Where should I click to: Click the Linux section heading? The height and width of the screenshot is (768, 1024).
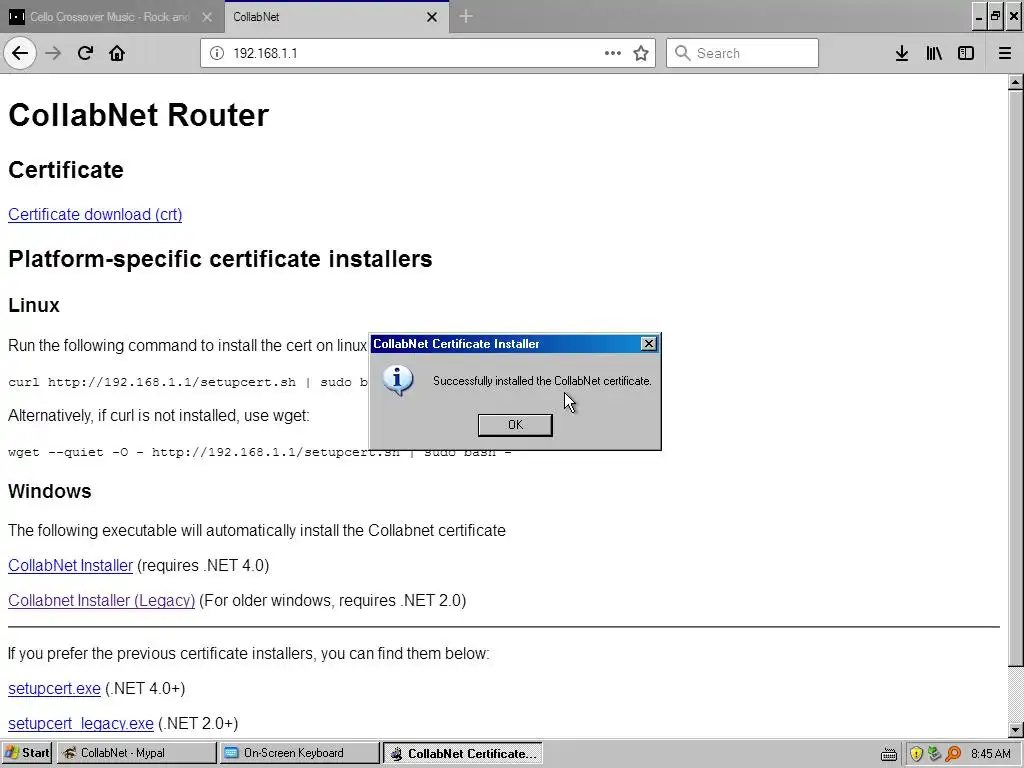click(34, 305)
